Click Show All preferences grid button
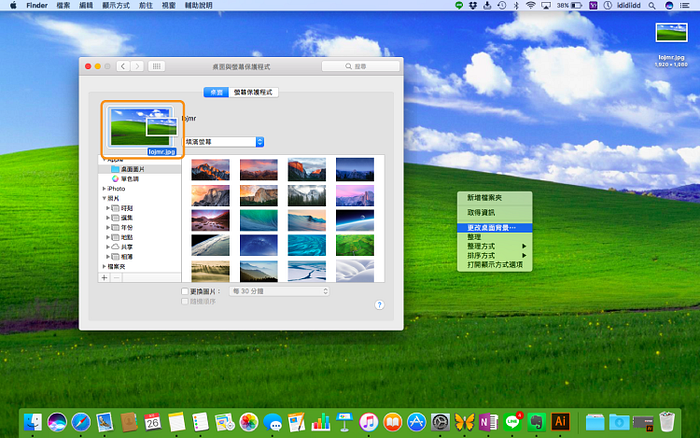The image size is (700, 438). pyautogui.click(x=156, y=66)
